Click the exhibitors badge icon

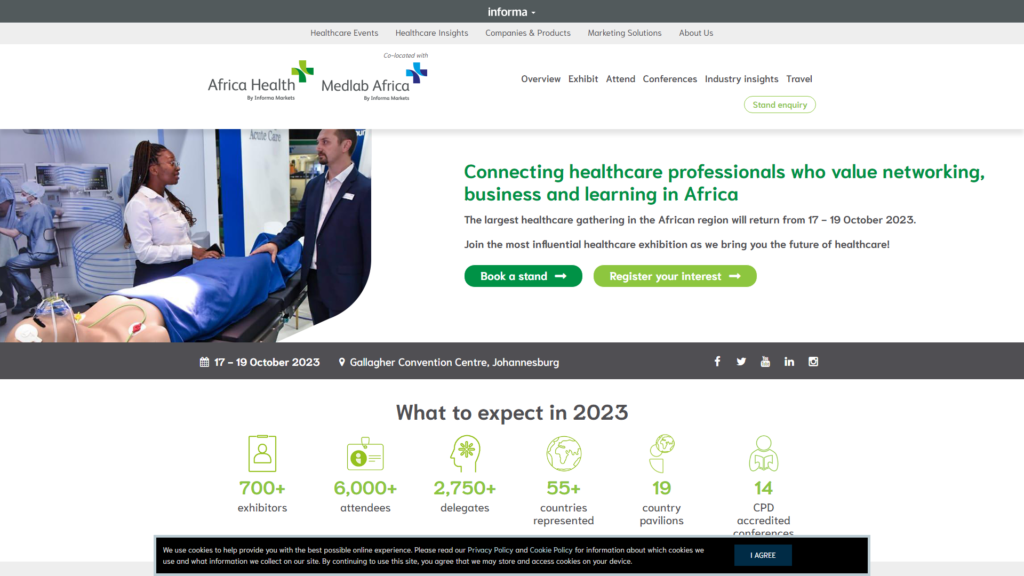(x=262, y=453)
